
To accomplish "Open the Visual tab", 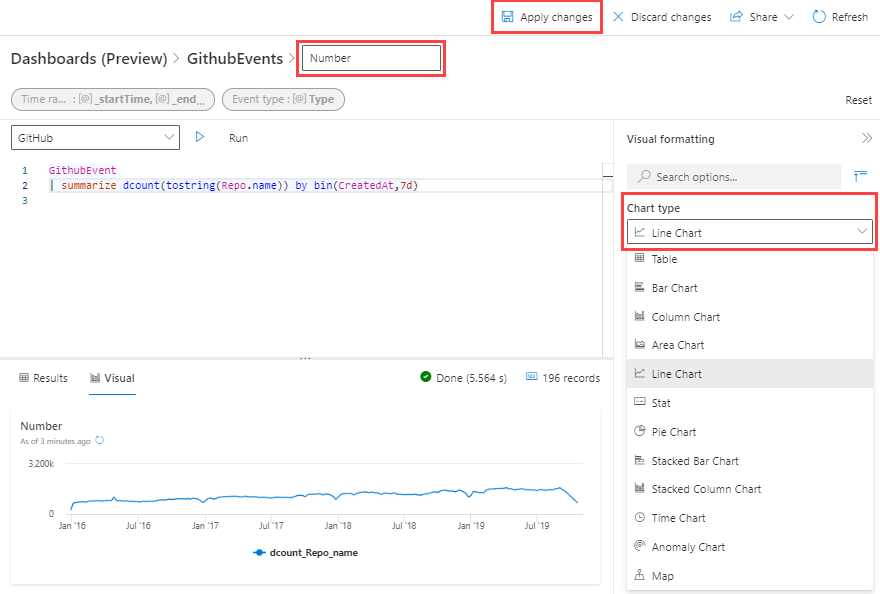I will click(112, 378).
